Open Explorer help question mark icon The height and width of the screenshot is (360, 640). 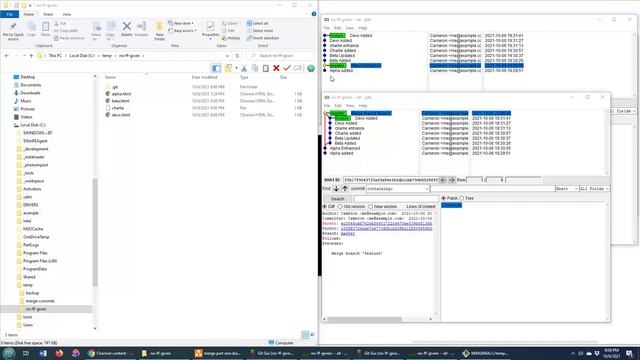pyautogui.click(x=314, y=14)
